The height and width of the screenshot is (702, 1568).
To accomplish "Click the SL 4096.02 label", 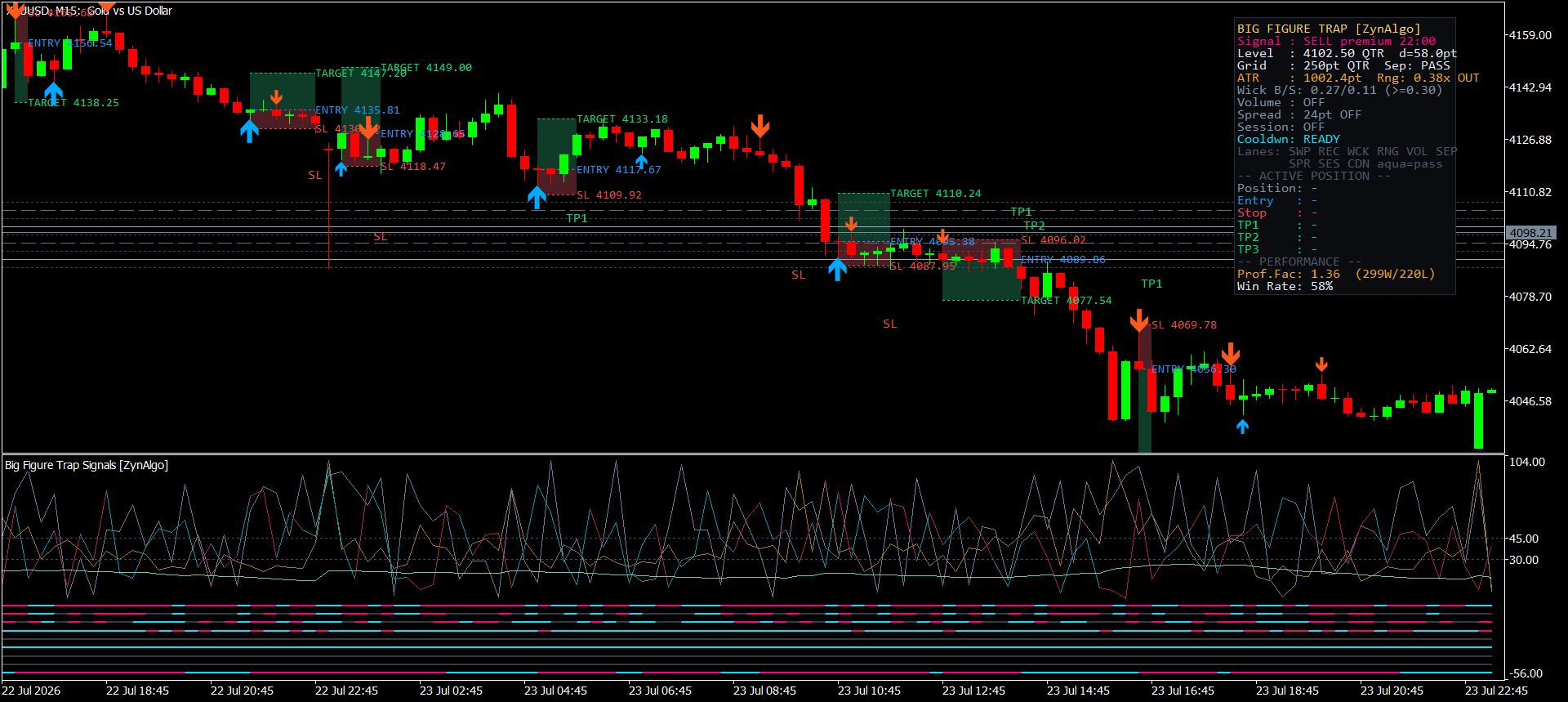I will (x=1053, y=240).
